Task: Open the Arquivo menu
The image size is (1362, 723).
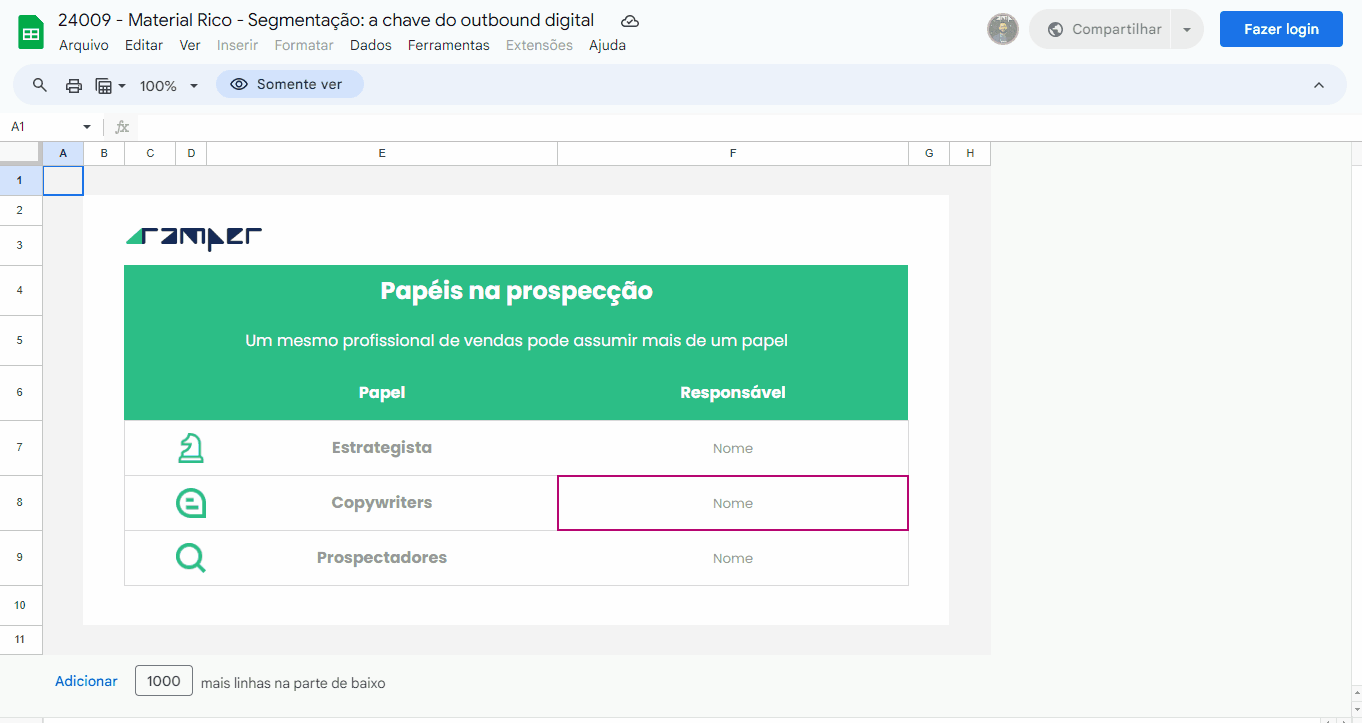Action: (x=84, y=45)
